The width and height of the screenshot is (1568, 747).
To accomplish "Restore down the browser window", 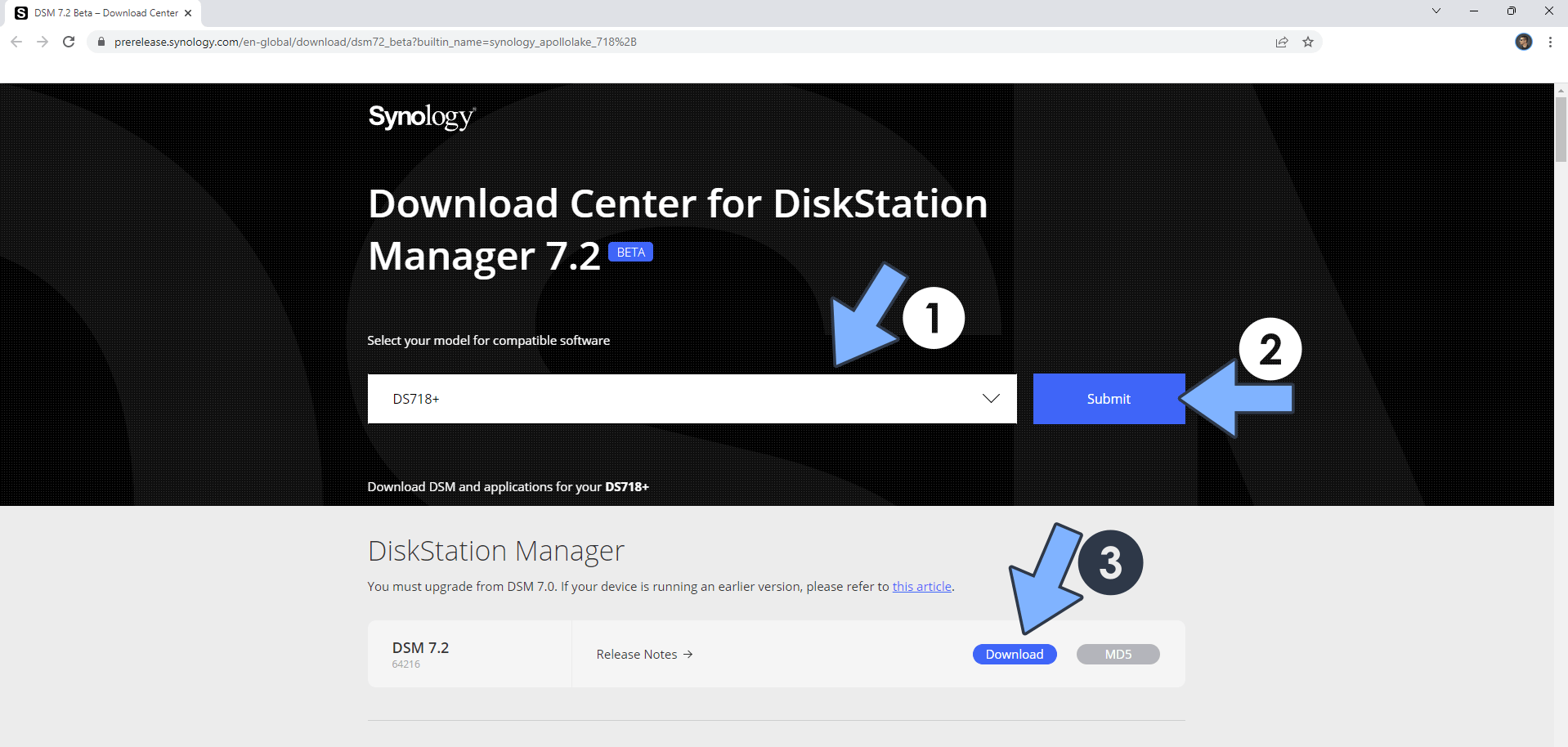I will (1511, 11).
